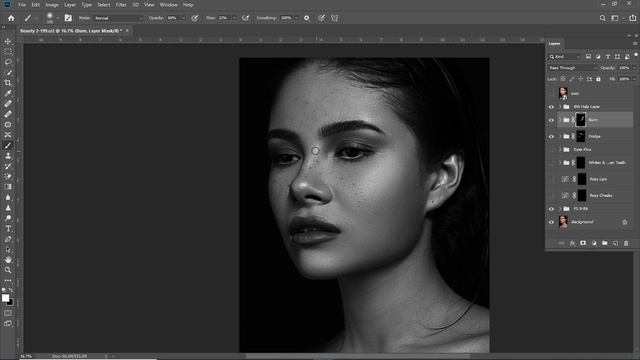Click the Layers panel tab
Image resolution: width=640 pixels, height=360 pixels.
tap(554, 44)
